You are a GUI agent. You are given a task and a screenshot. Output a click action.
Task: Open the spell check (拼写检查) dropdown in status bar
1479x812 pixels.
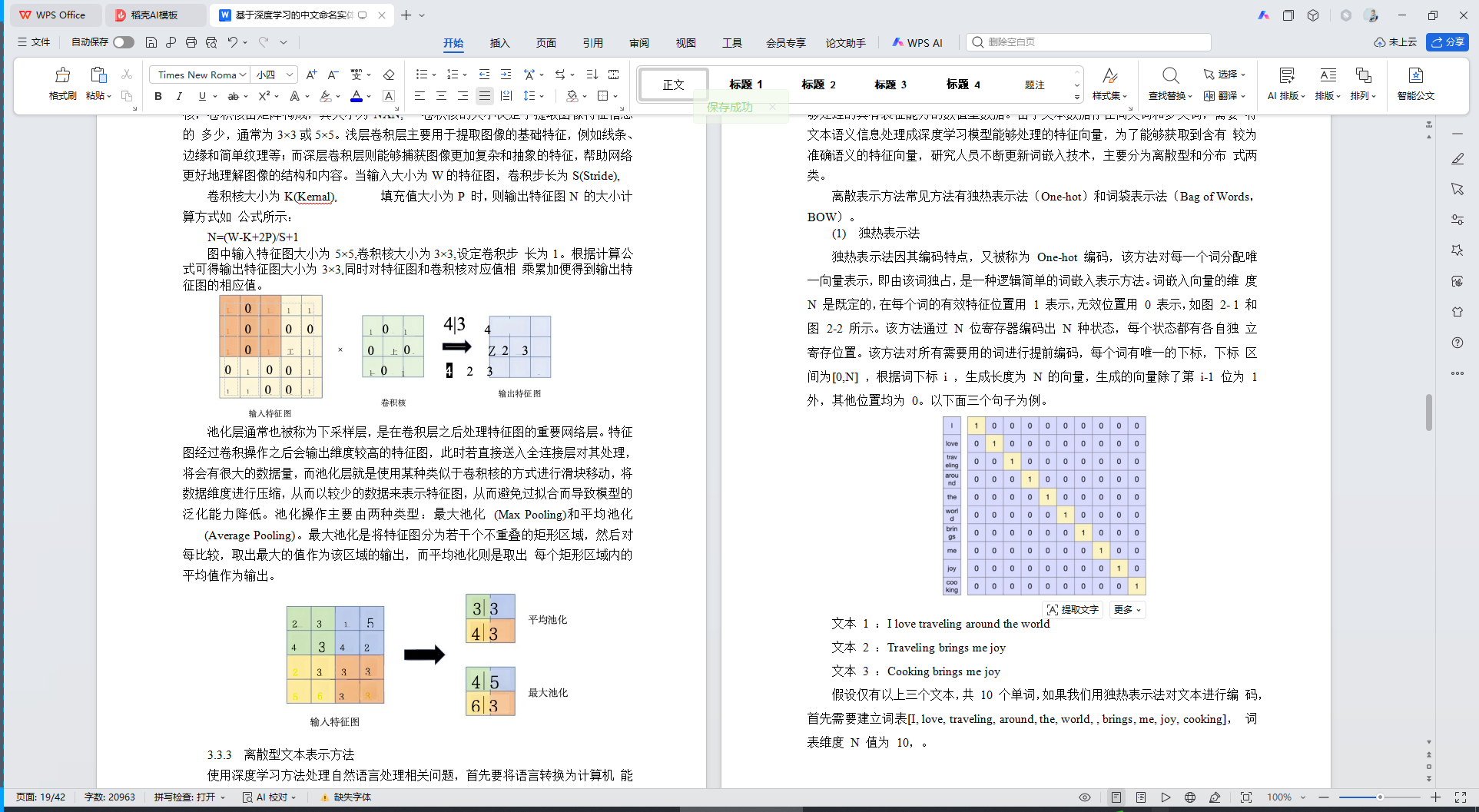point(190,797)
